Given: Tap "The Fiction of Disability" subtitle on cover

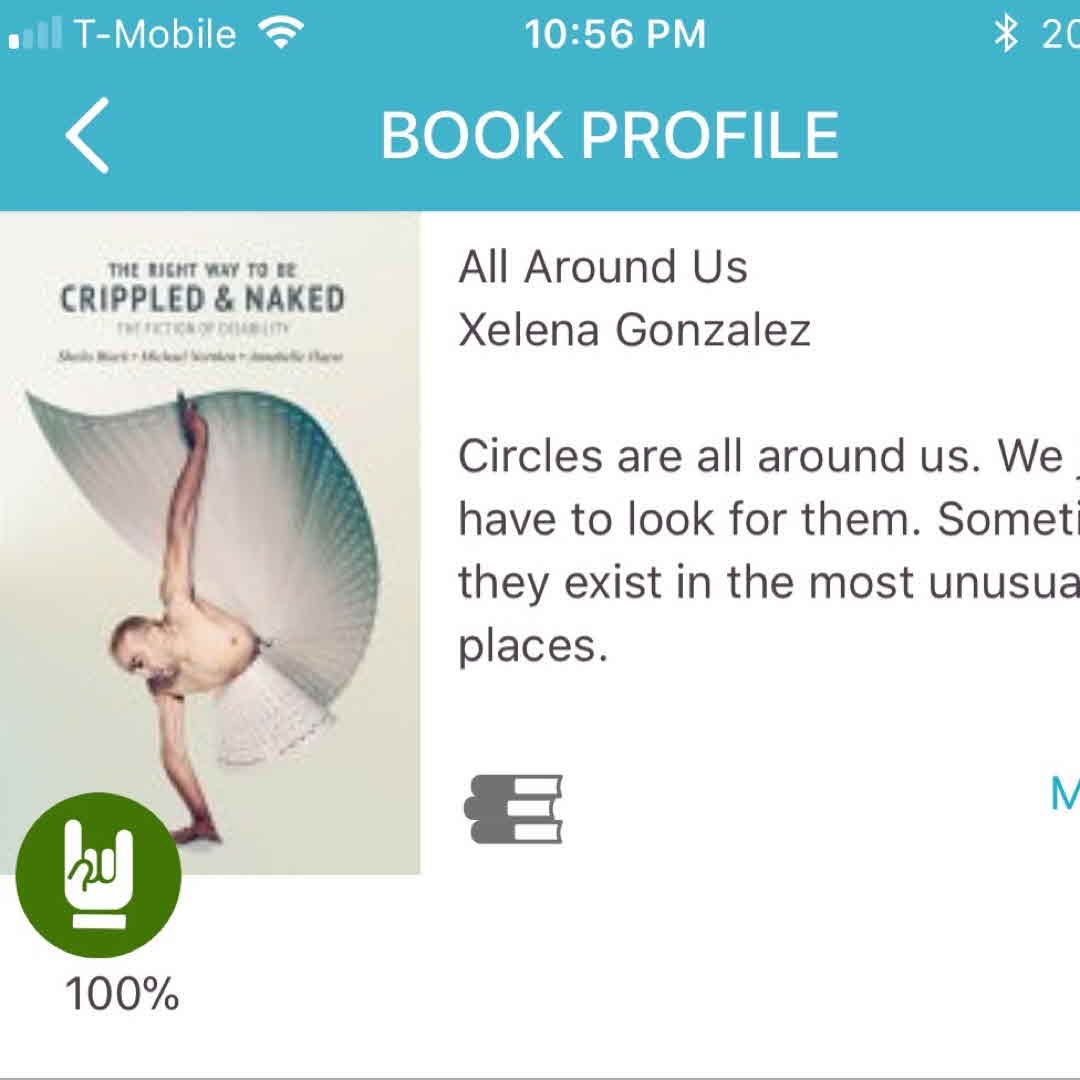Looking at the screenshot, I should point(201,327).
